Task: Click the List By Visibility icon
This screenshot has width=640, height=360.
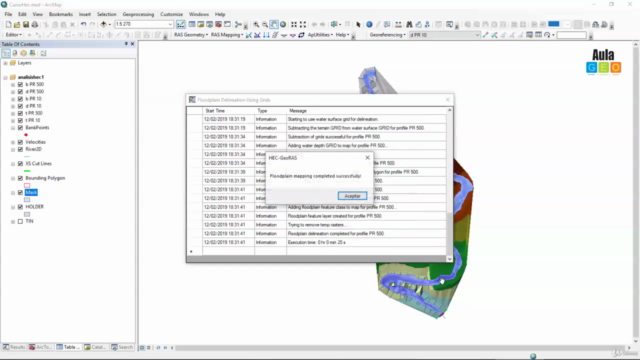Action: 24,53
